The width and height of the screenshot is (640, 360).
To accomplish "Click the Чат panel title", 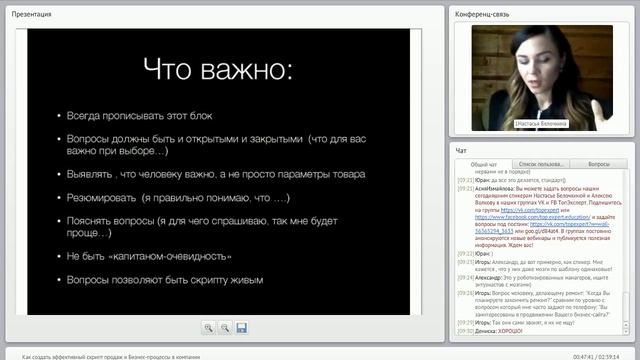I will click(461, 151).
